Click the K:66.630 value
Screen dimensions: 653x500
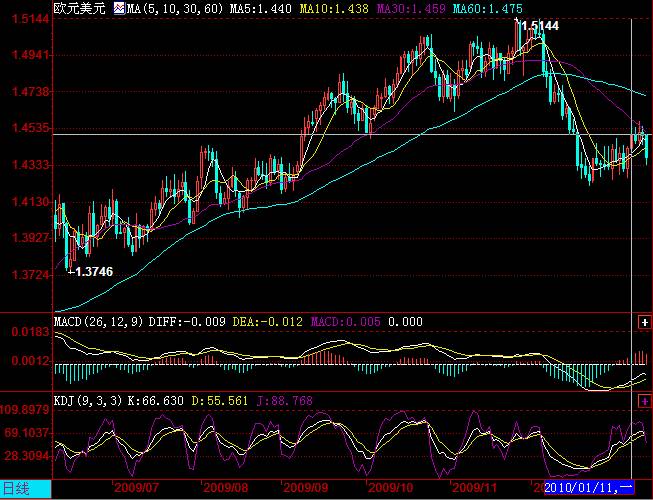(x=155, y=401)
